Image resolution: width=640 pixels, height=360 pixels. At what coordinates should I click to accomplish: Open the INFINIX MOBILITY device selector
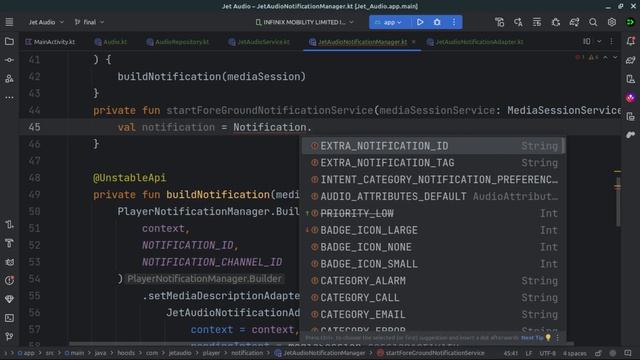(304, 22)
